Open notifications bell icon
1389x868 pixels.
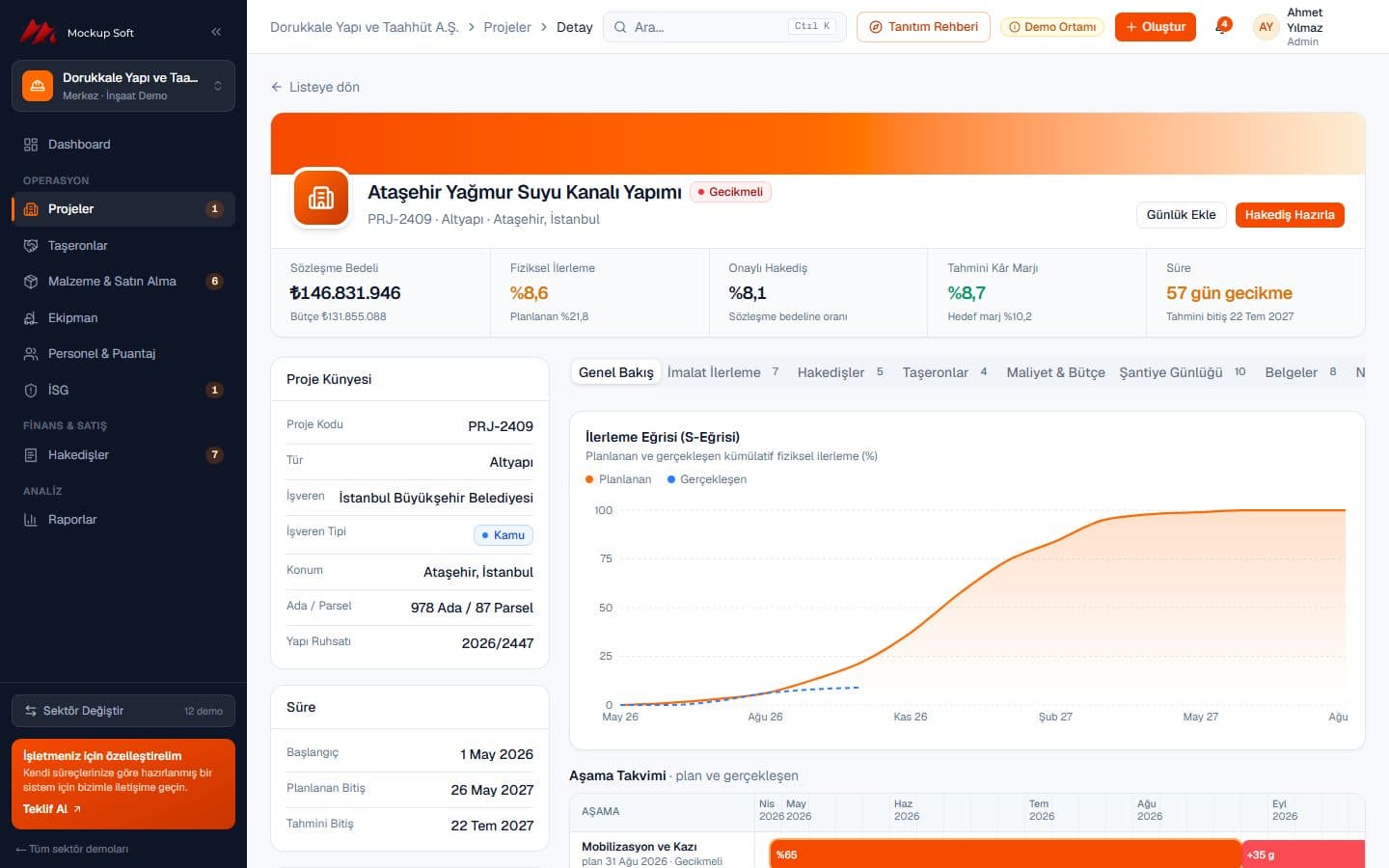click(x=1222, y=27)
